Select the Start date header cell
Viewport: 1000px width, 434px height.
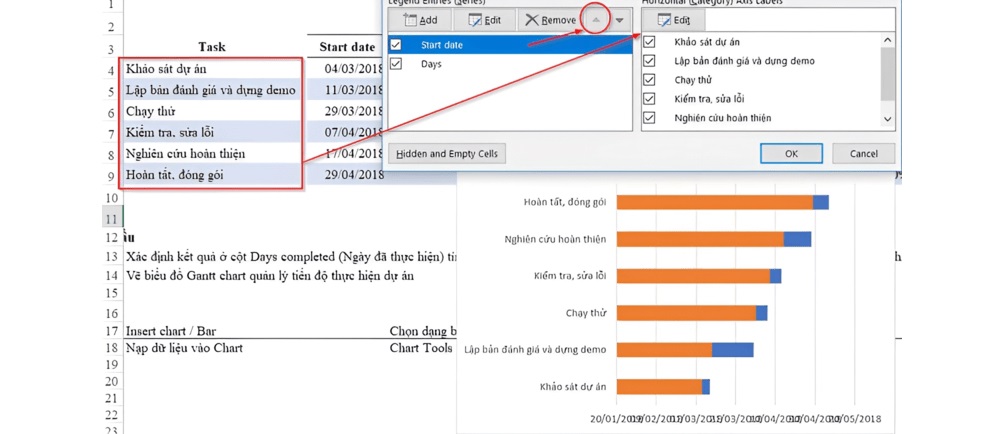click(x=347, y=47)
